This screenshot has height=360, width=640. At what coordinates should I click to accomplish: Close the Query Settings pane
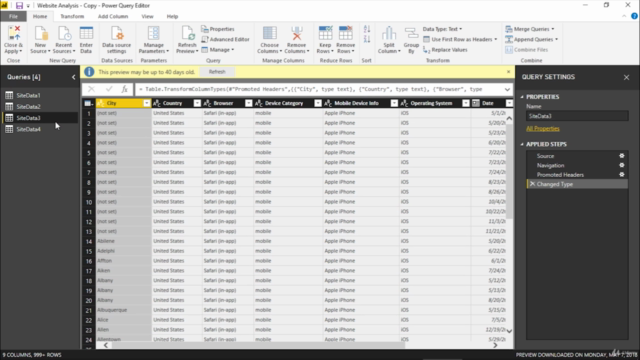pos(627,77)
